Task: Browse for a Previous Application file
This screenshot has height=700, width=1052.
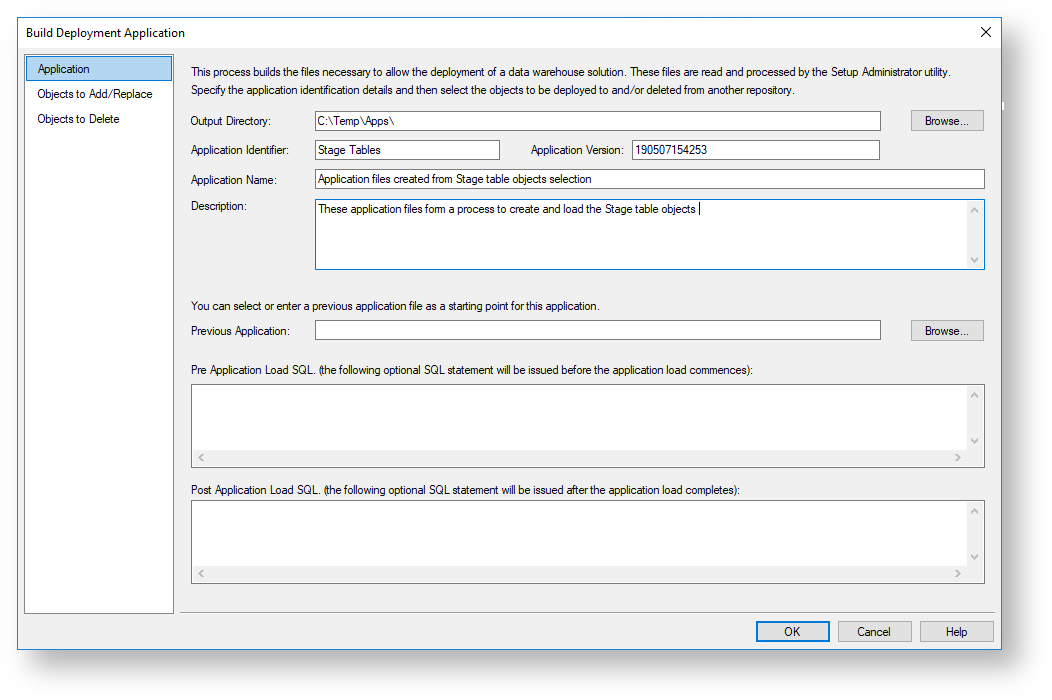Action: [946, 331]
